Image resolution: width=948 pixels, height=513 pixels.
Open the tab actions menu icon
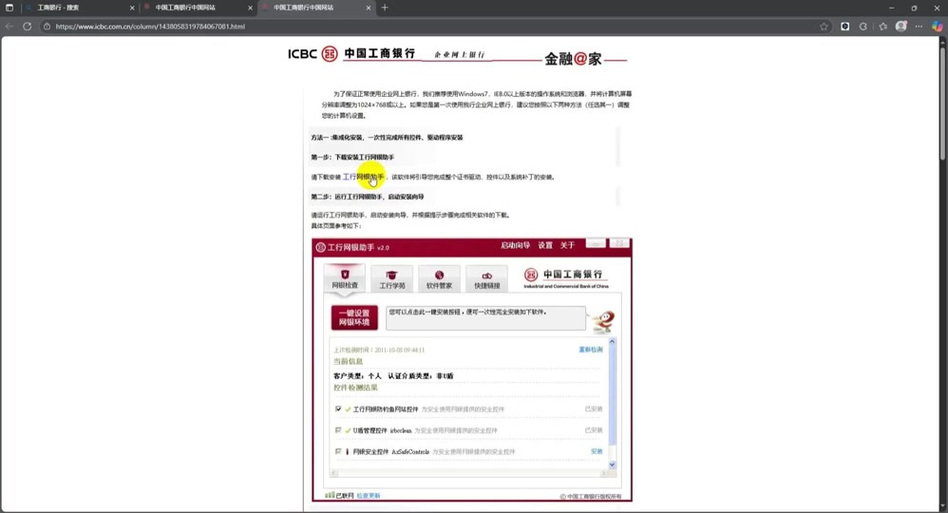(9, 8)
